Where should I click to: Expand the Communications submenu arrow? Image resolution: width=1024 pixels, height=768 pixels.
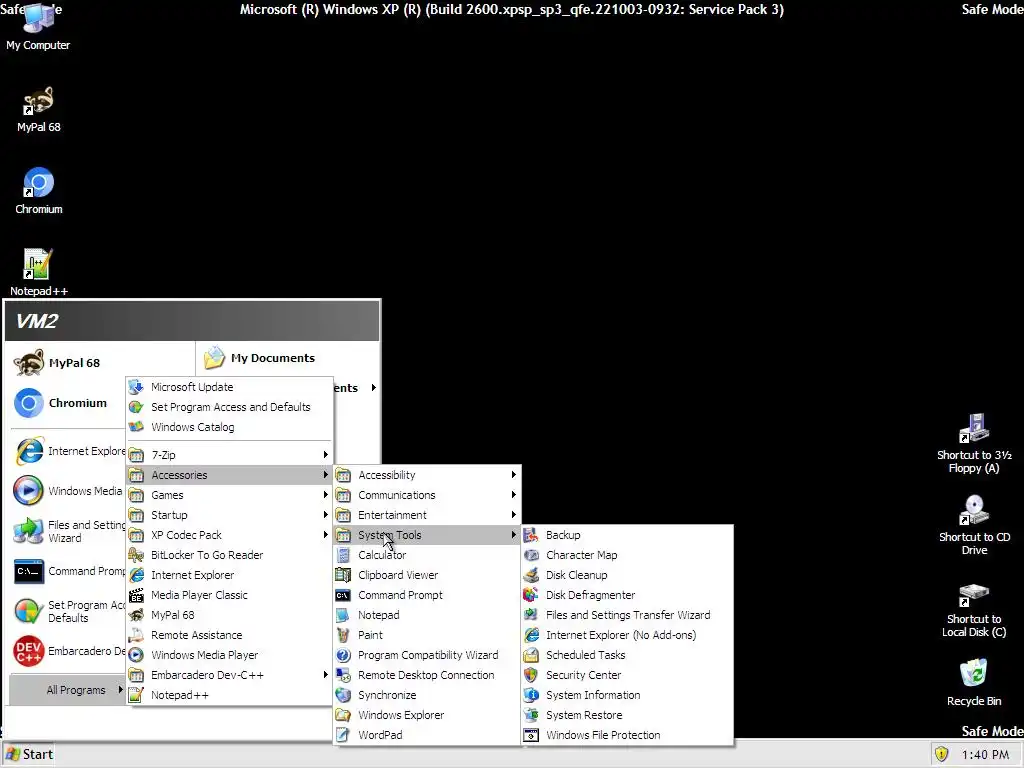513,495
